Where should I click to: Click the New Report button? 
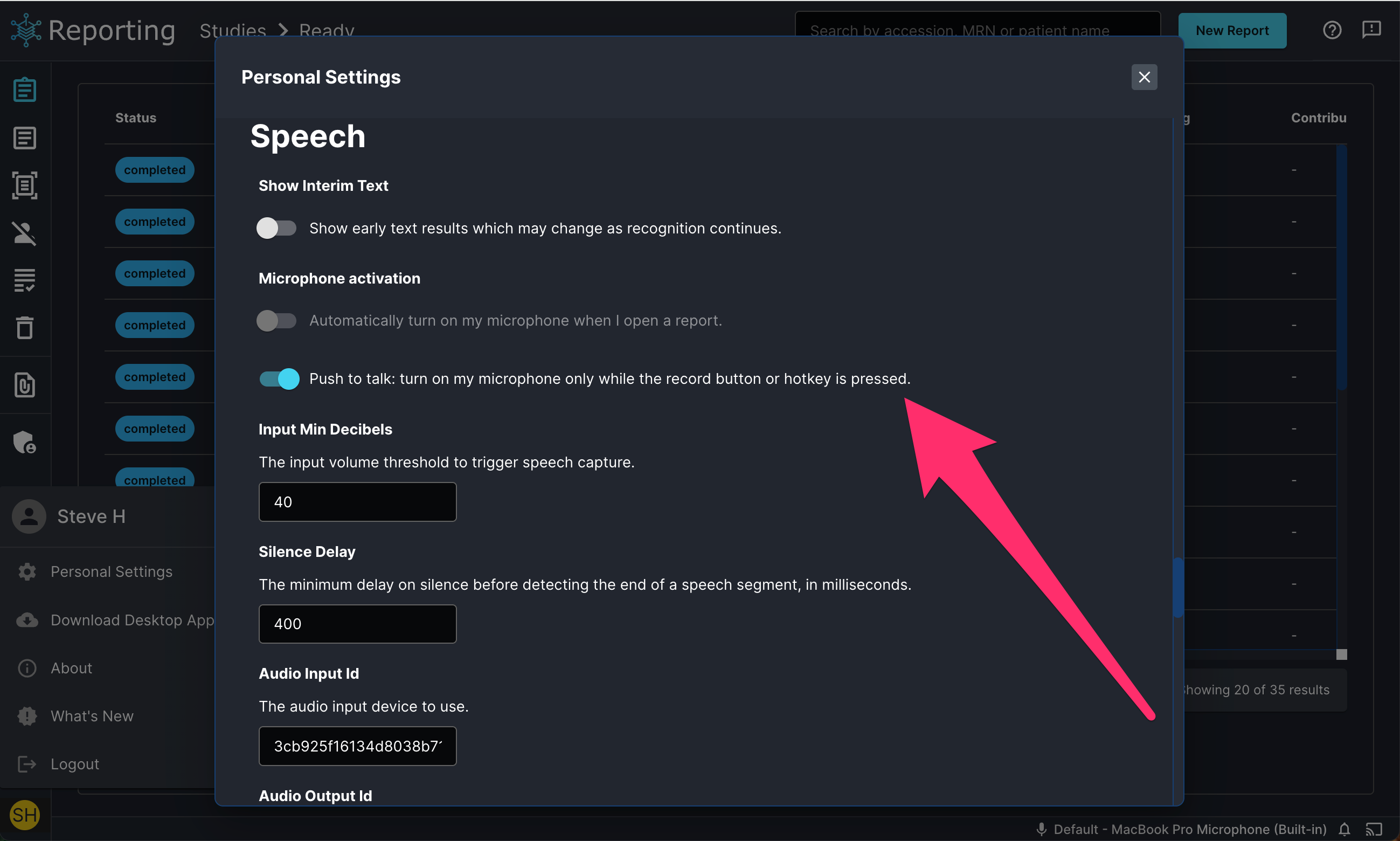[1232, 31]
